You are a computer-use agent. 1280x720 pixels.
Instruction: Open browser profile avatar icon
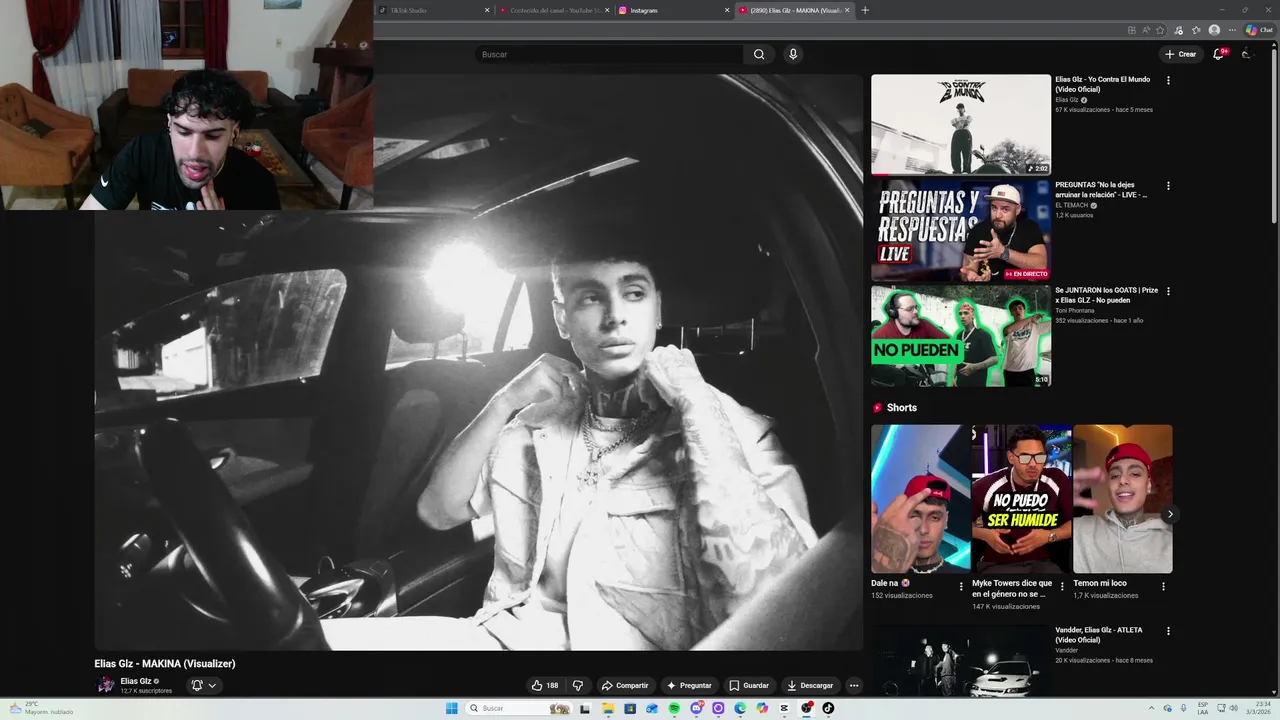tap(1214, 30)
